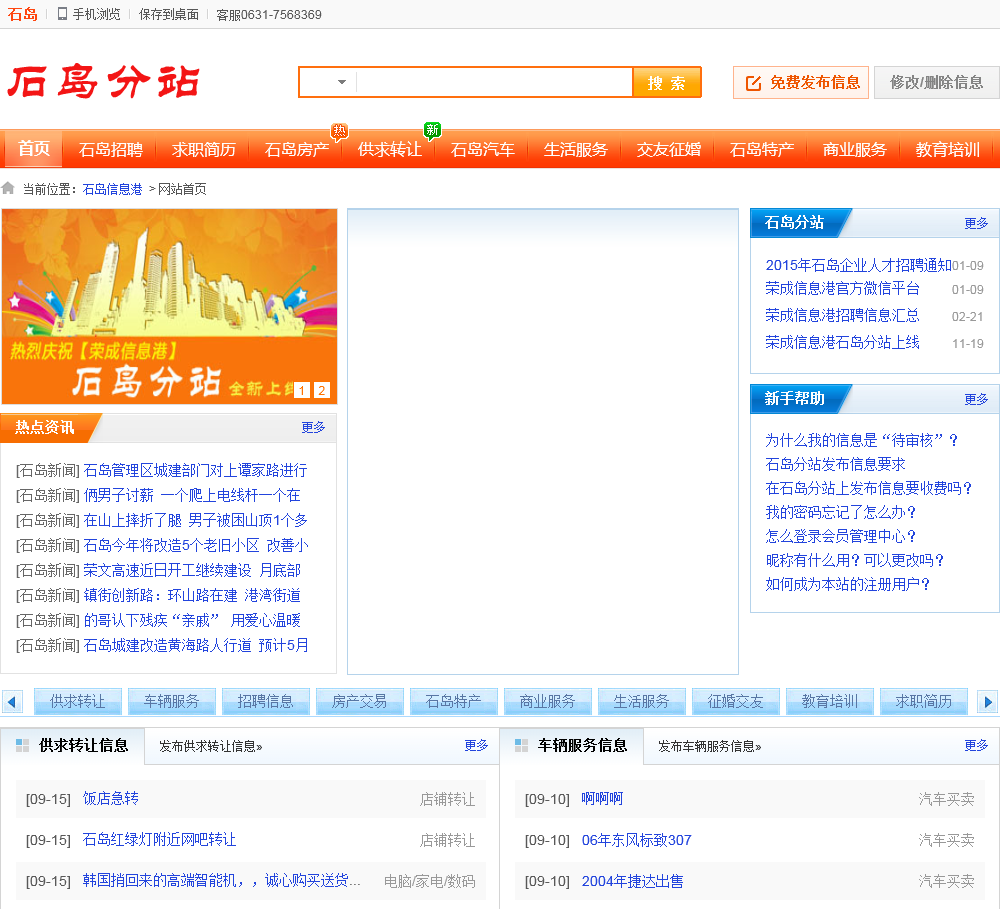Open the 商业服务 navigation item

click(x=855, y=149)
